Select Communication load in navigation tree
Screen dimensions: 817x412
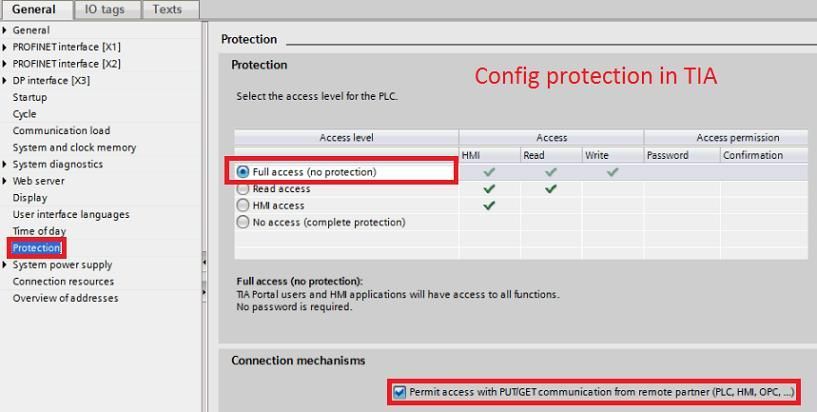point(61,131)
